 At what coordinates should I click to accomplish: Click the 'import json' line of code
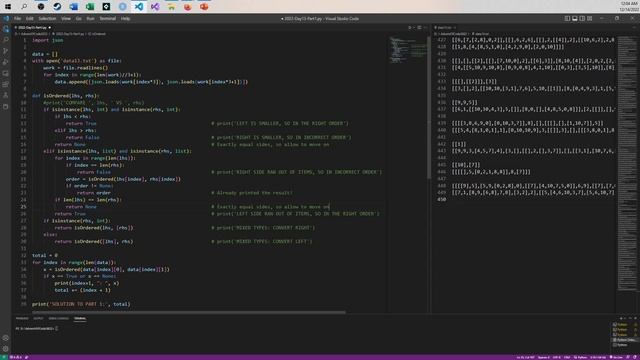pos(48,40)
